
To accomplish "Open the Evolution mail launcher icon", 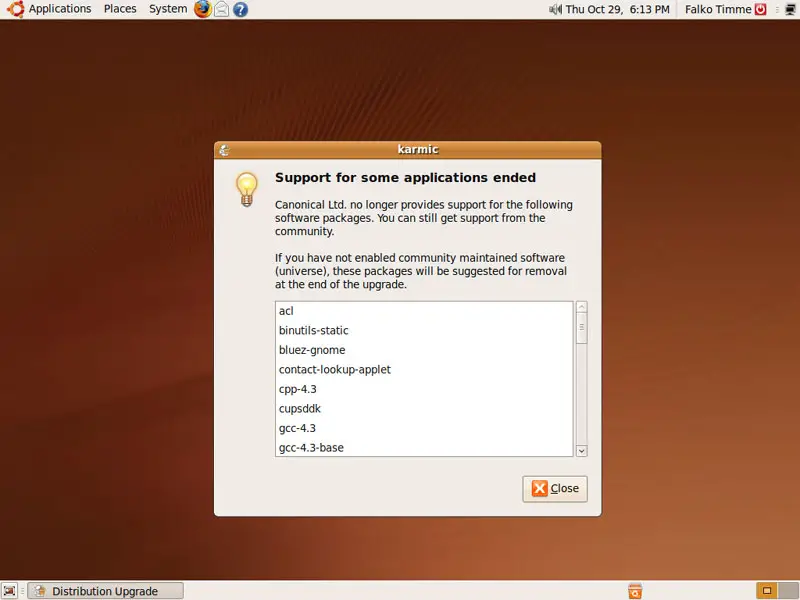I will (221, 9).
